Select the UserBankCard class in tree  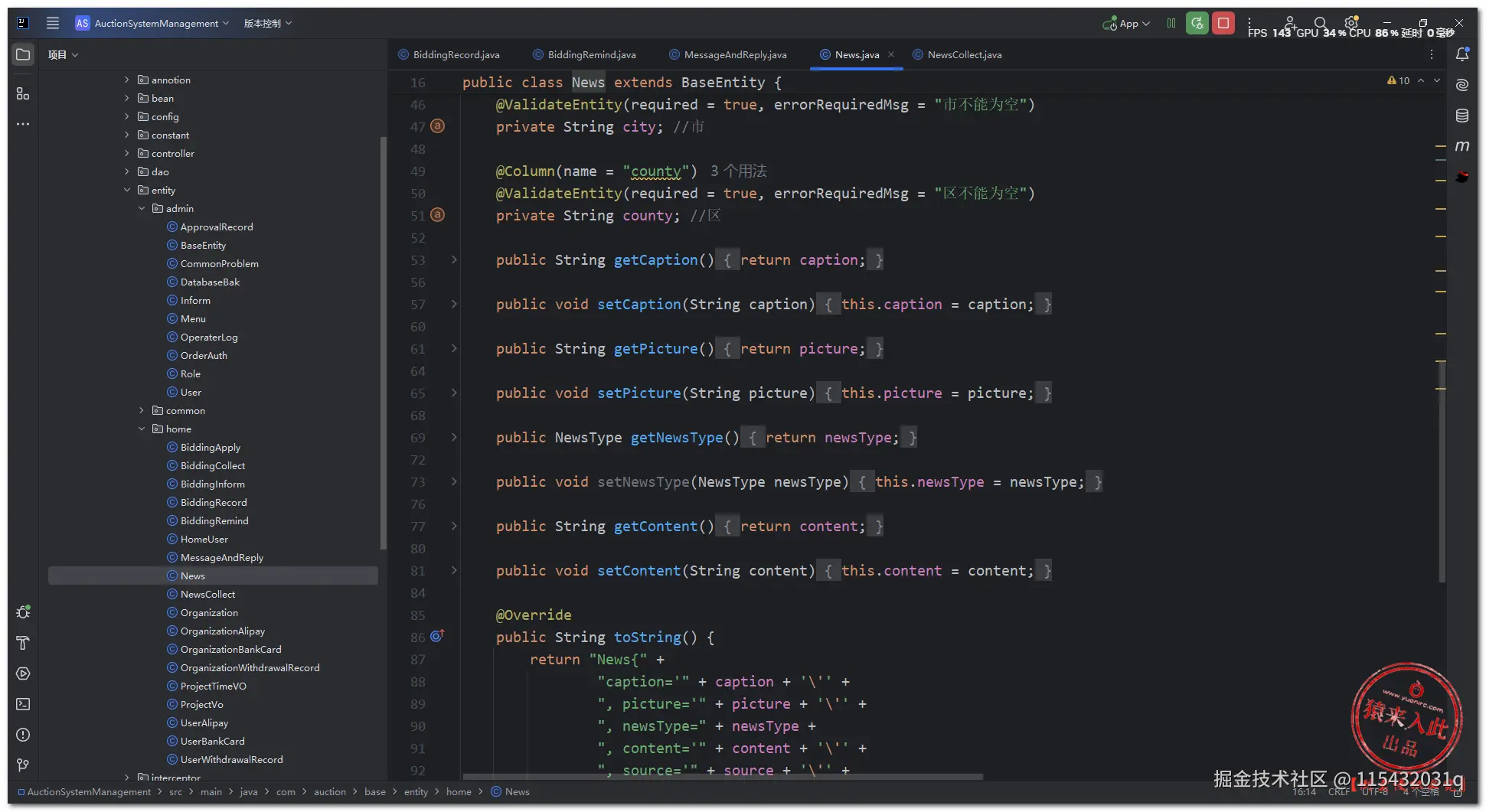(x=212, y=741)
